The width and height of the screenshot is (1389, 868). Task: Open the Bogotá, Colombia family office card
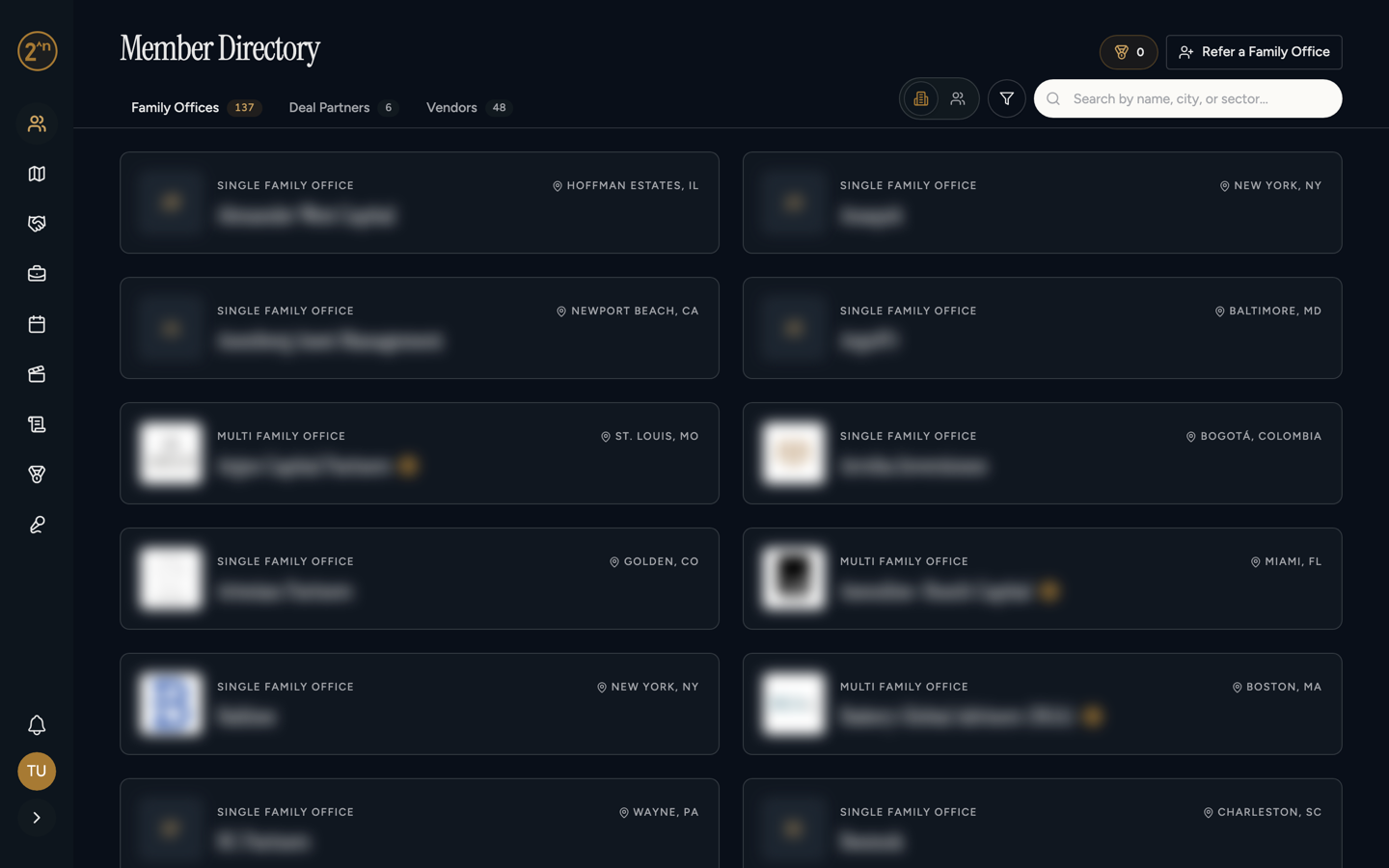click(1042, 453)
